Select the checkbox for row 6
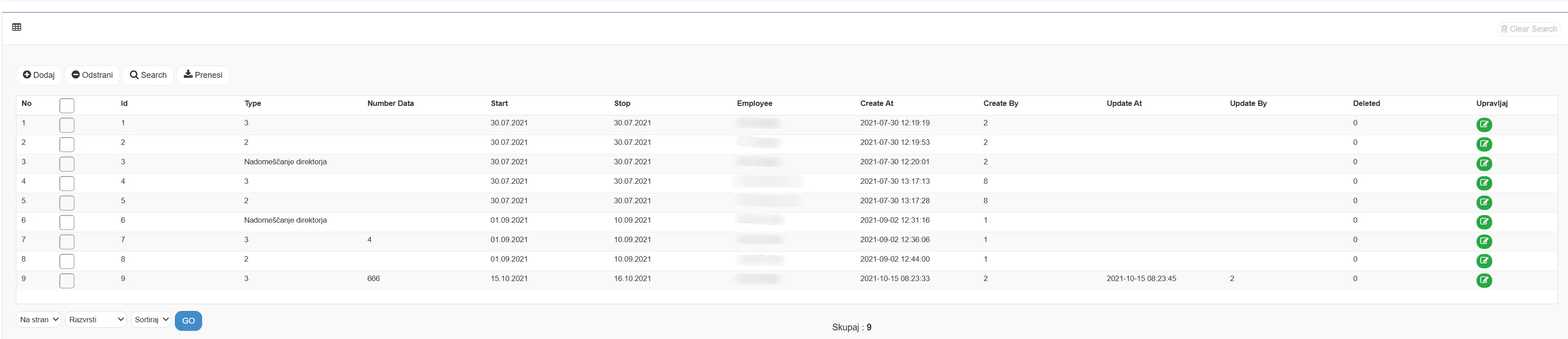The width and height of the screenshot is (1568, 339). [67, 222]
